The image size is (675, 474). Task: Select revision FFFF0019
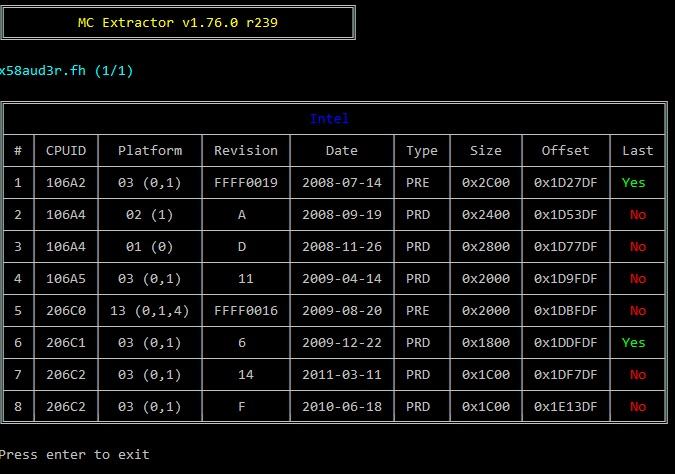(x=246, y=183)
